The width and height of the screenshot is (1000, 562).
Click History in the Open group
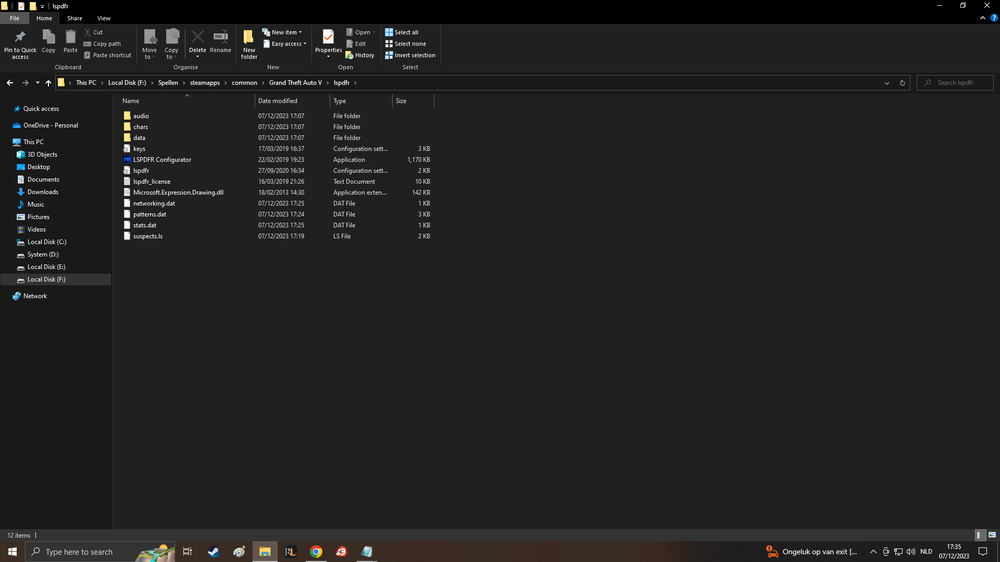[360, 55]
